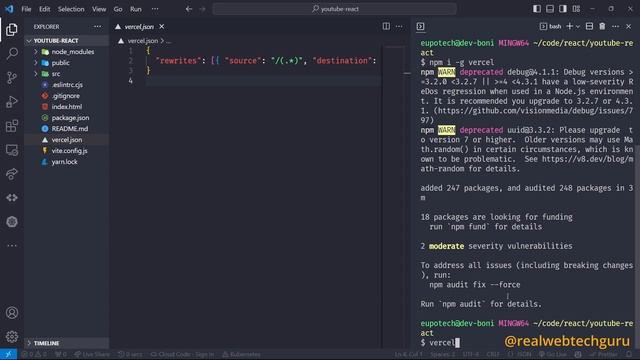Open the Kubernetes activity bar icon
This screenshot has width=640, height=360.
[x=12, y=222]
